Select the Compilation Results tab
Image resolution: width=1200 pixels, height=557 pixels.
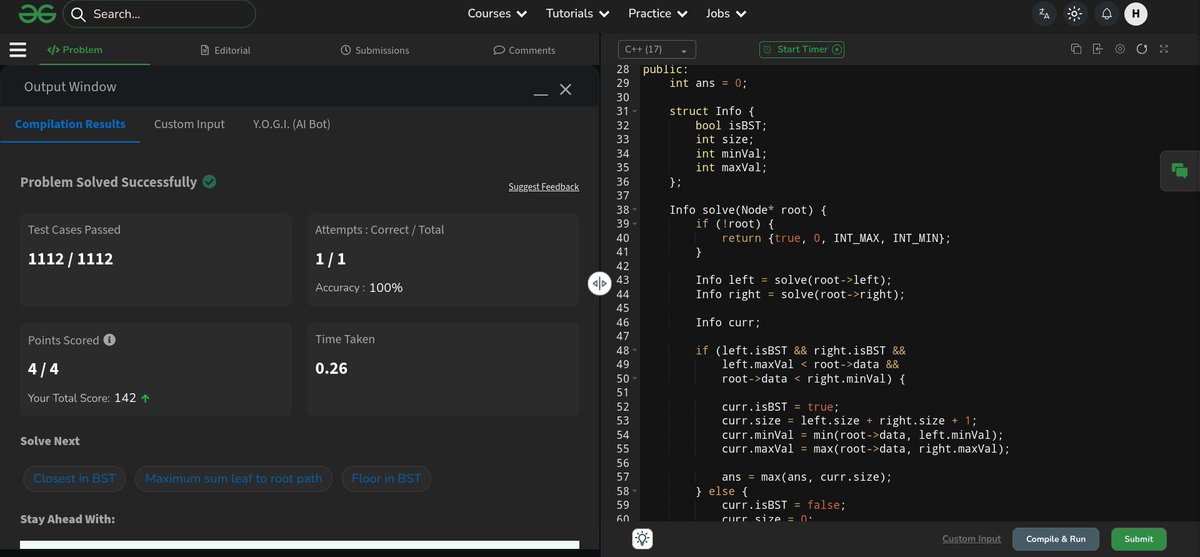click(70, 124)
